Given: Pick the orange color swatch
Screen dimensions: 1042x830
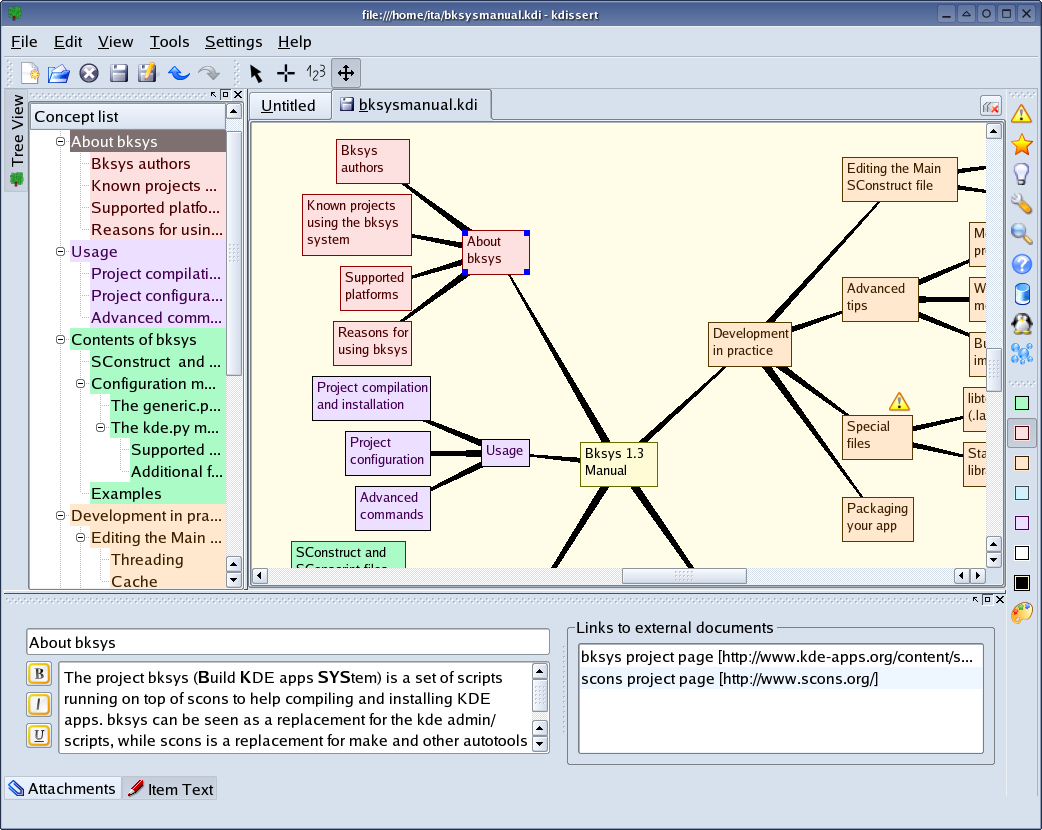Looking at the screenshot, I should [1022, 463].
